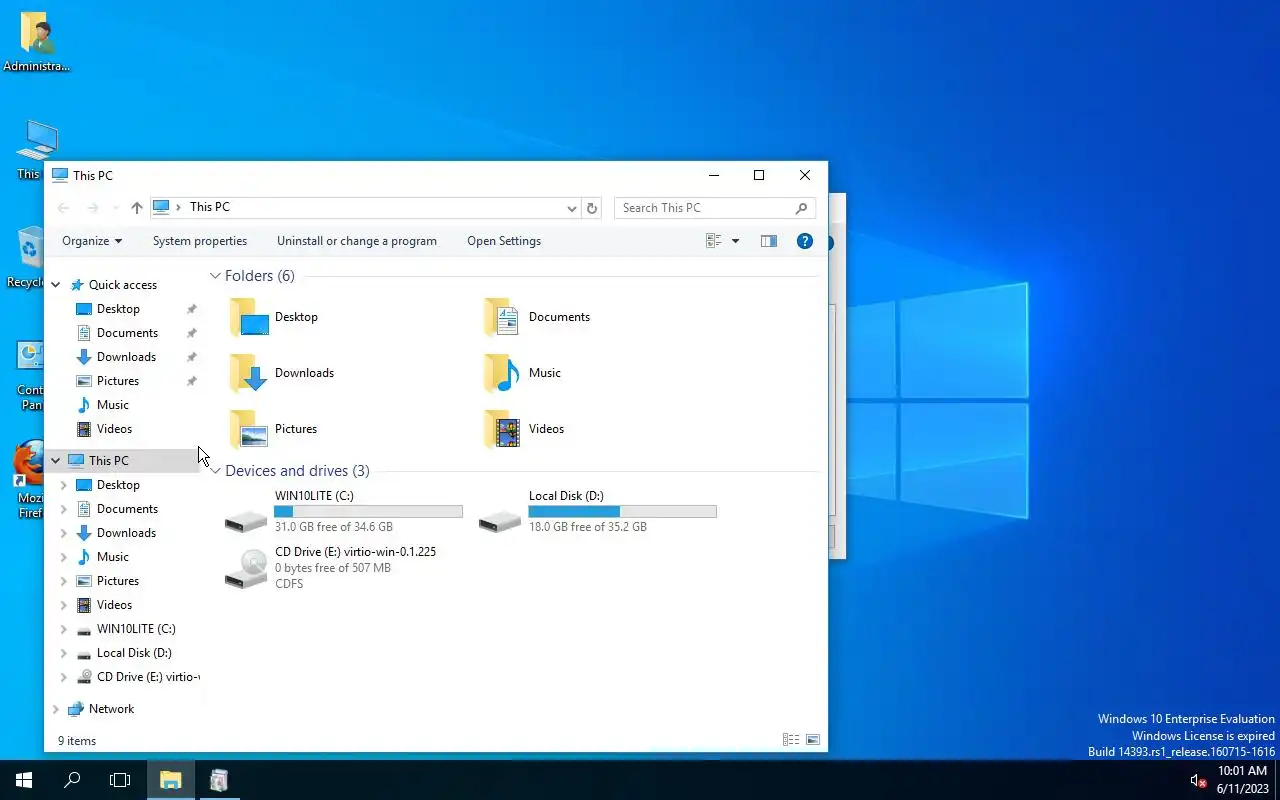Go up one level with up arrow
The width and height of the screenshot is (1280, 800).
[x=137, y=208]
